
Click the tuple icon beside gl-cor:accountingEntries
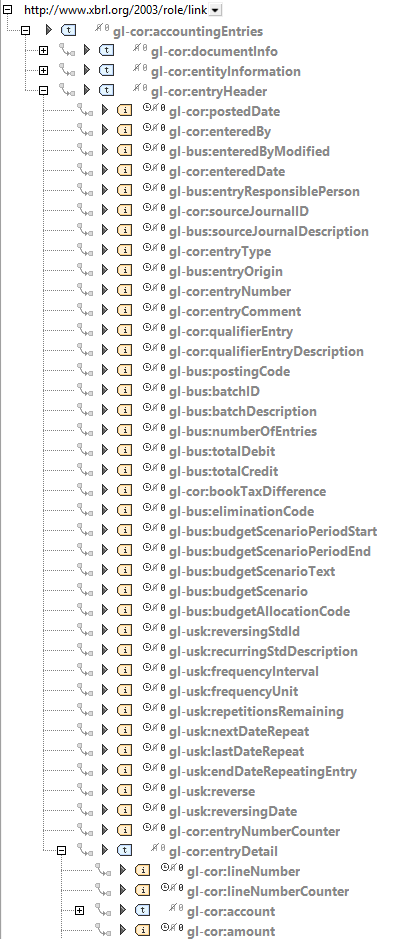pyautogui.click(x=69, y=30)
